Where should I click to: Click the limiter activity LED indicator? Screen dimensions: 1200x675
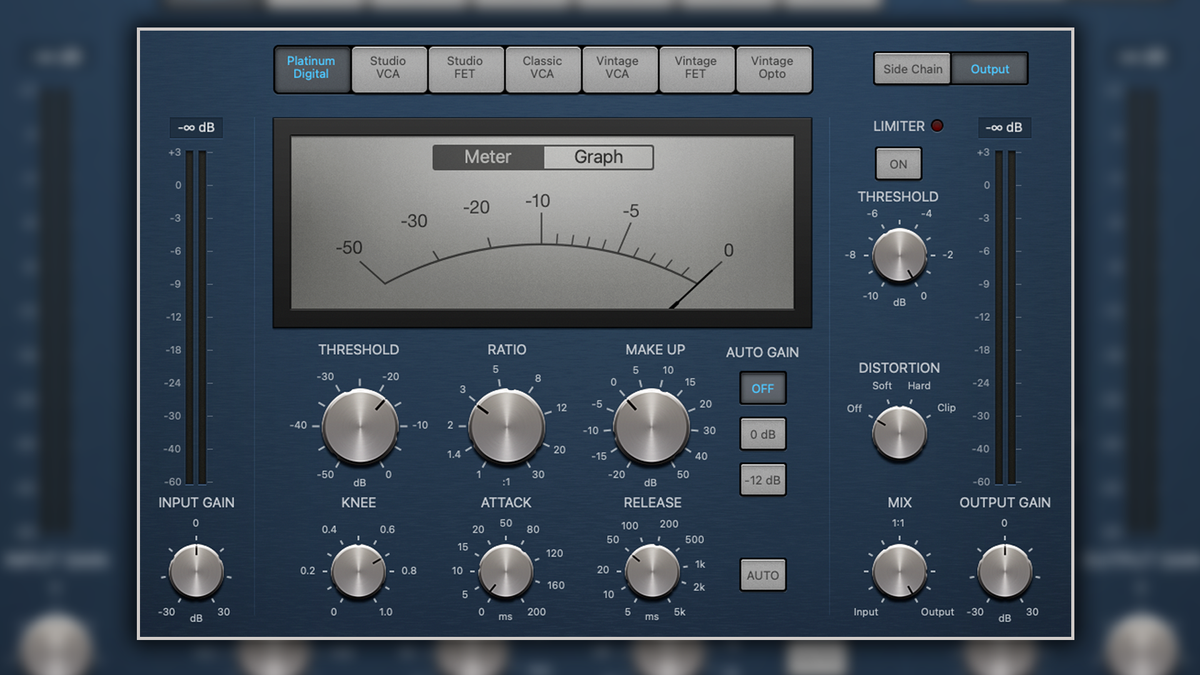pos(937,126)
